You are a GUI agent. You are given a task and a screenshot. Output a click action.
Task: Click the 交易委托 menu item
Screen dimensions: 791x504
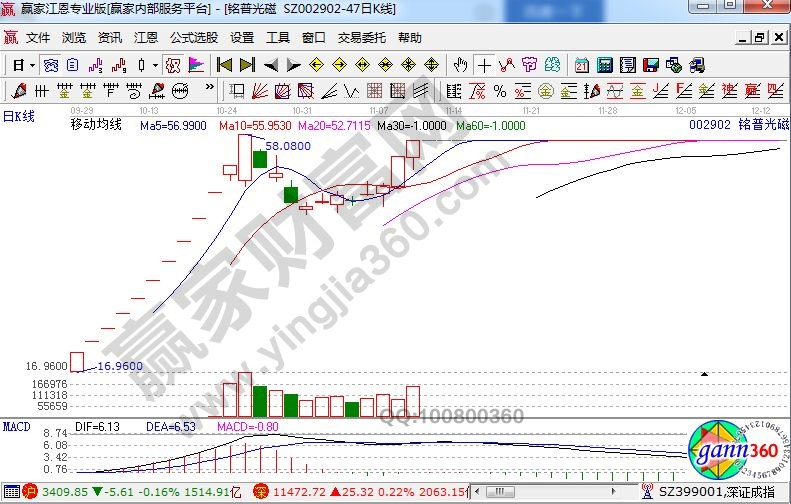[361, 38]
